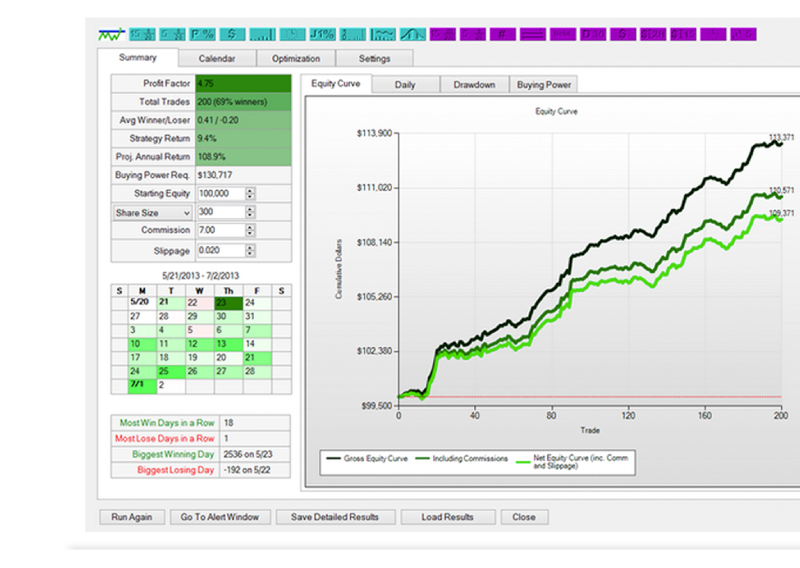800x568 pixels.
Task: Click the purple horizontal lines toolbar icon
Action: [x=533, y=34]
